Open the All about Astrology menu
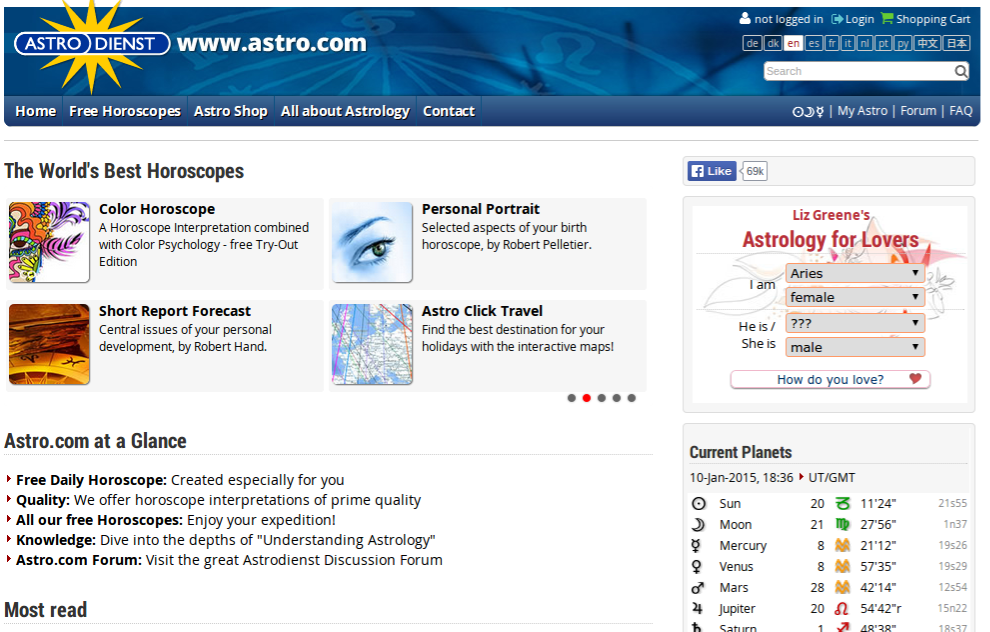The width and height of the screenshot is (990, 632). (345, 111)
